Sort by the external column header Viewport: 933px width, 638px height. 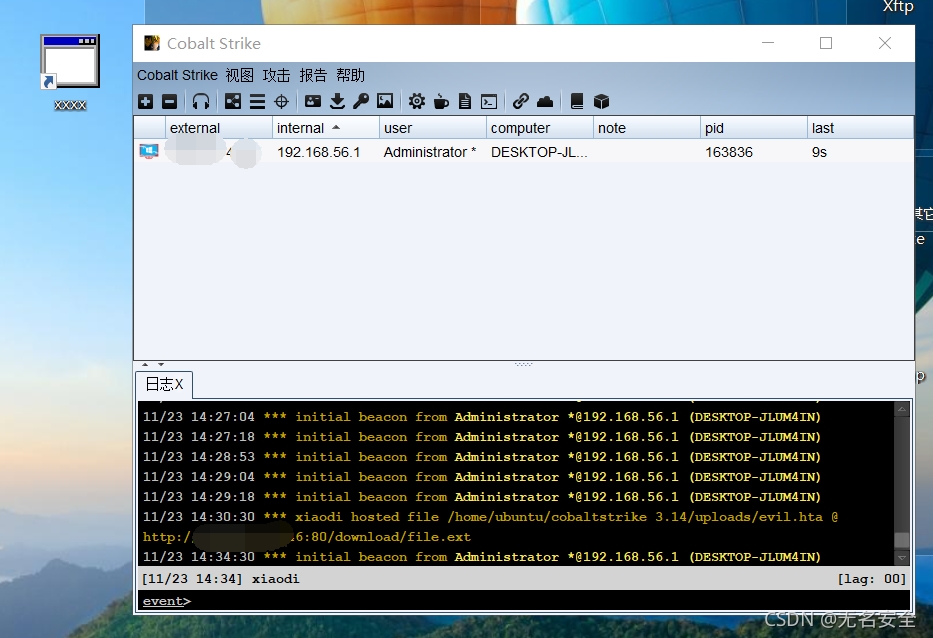tap(218, 128)
